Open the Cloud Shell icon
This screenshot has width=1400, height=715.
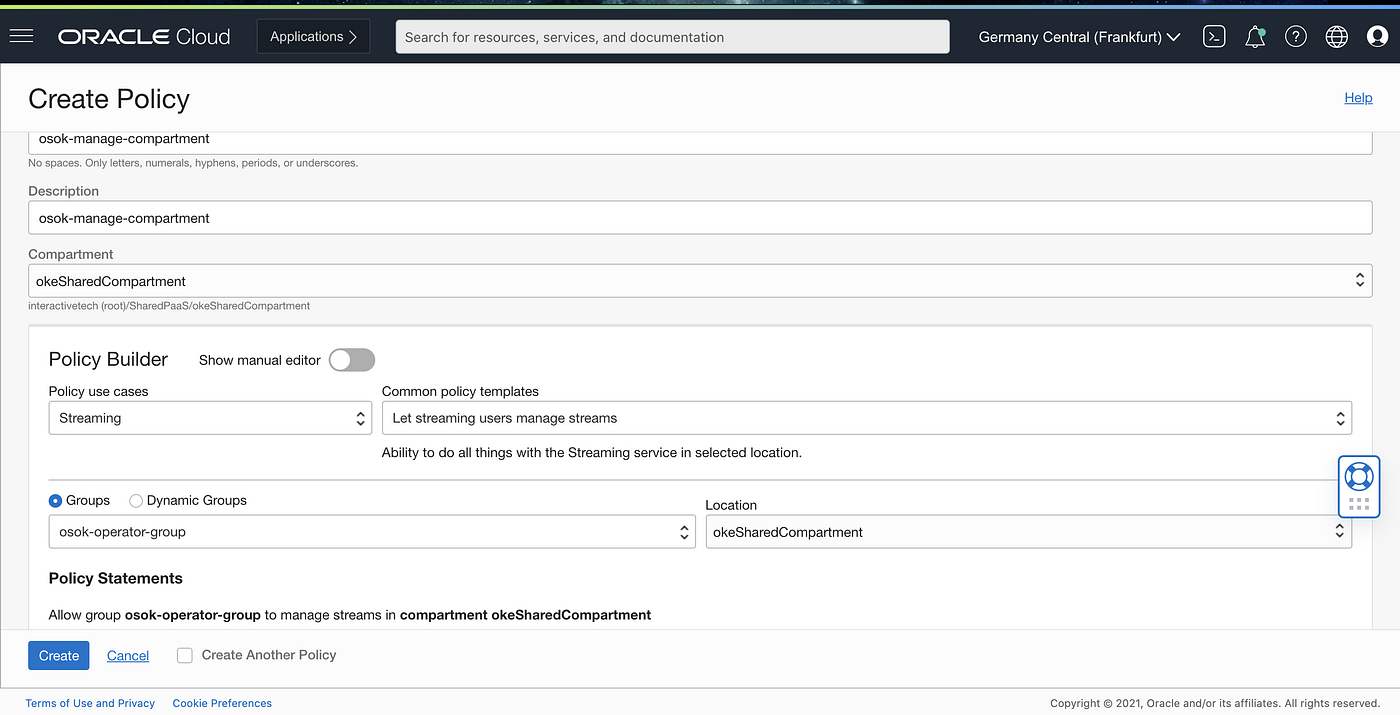(1214, 37)
